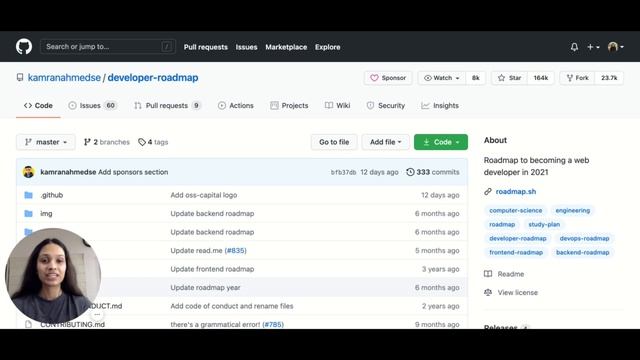
Task: Click the commit author avatar
Action: pyautogui.click(x=28, y=172)
